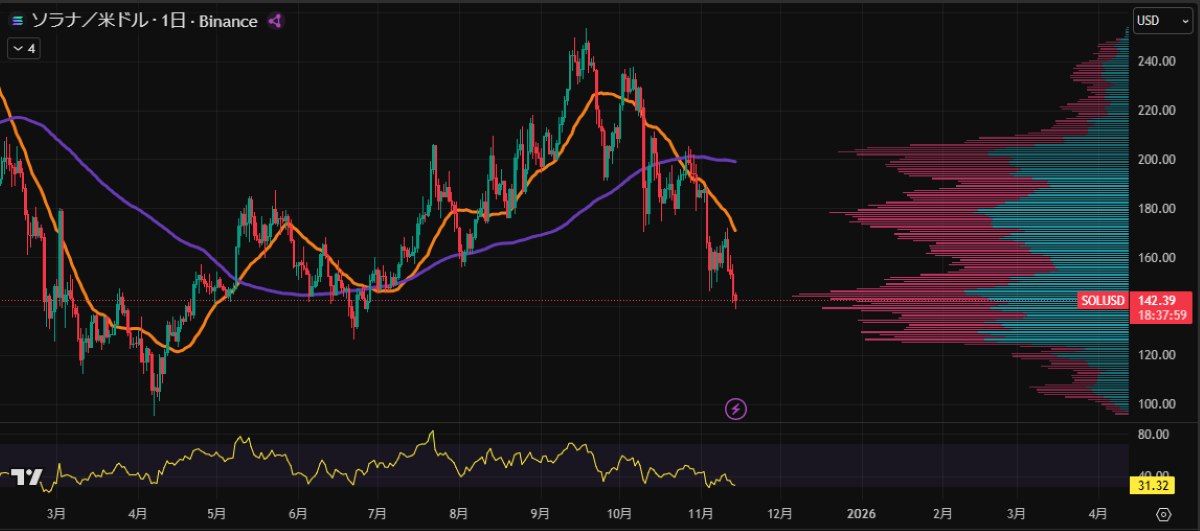Click the TradingView logo icon
The height and width of the screenshot is (531, 1200).
point(27,477)
